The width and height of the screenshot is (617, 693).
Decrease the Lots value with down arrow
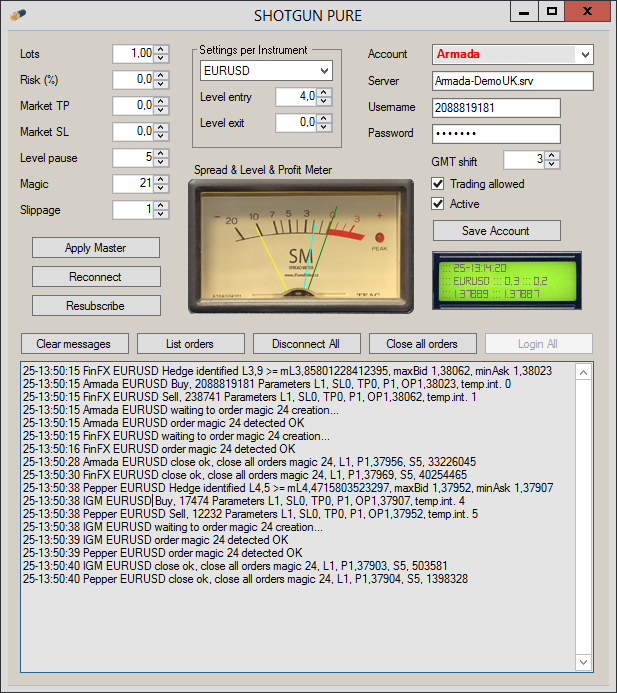[x=161, y=58]
